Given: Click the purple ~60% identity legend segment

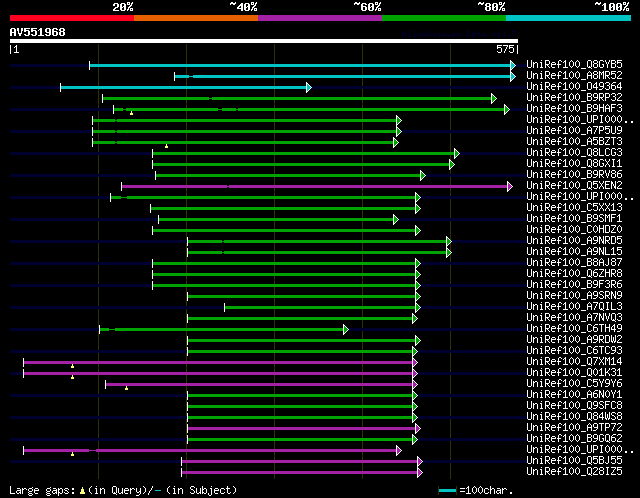Looking at the screenshot, I should [320, 18].
